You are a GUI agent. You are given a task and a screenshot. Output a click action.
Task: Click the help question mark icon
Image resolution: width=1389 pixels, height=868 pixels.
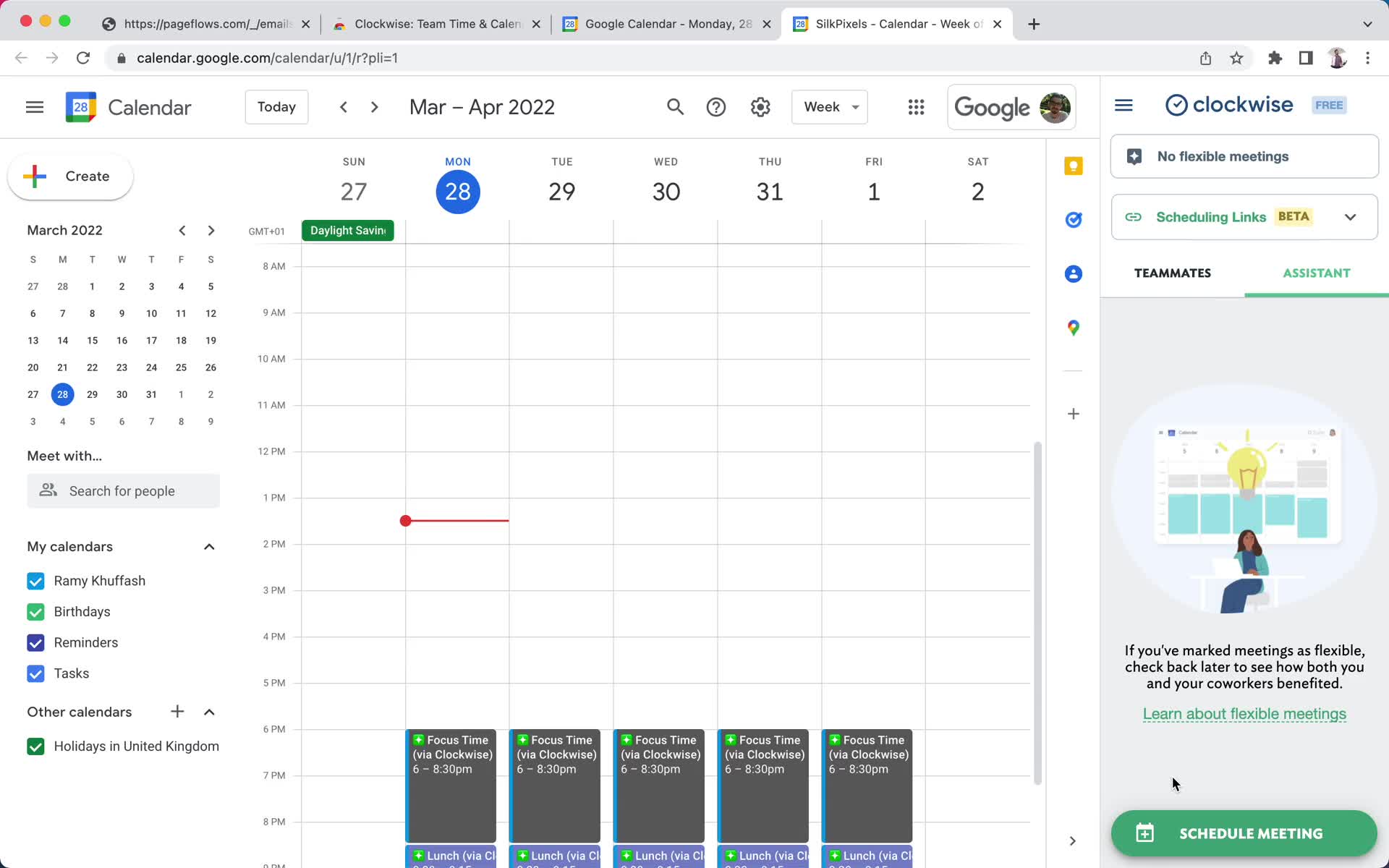tap(716, 106)
